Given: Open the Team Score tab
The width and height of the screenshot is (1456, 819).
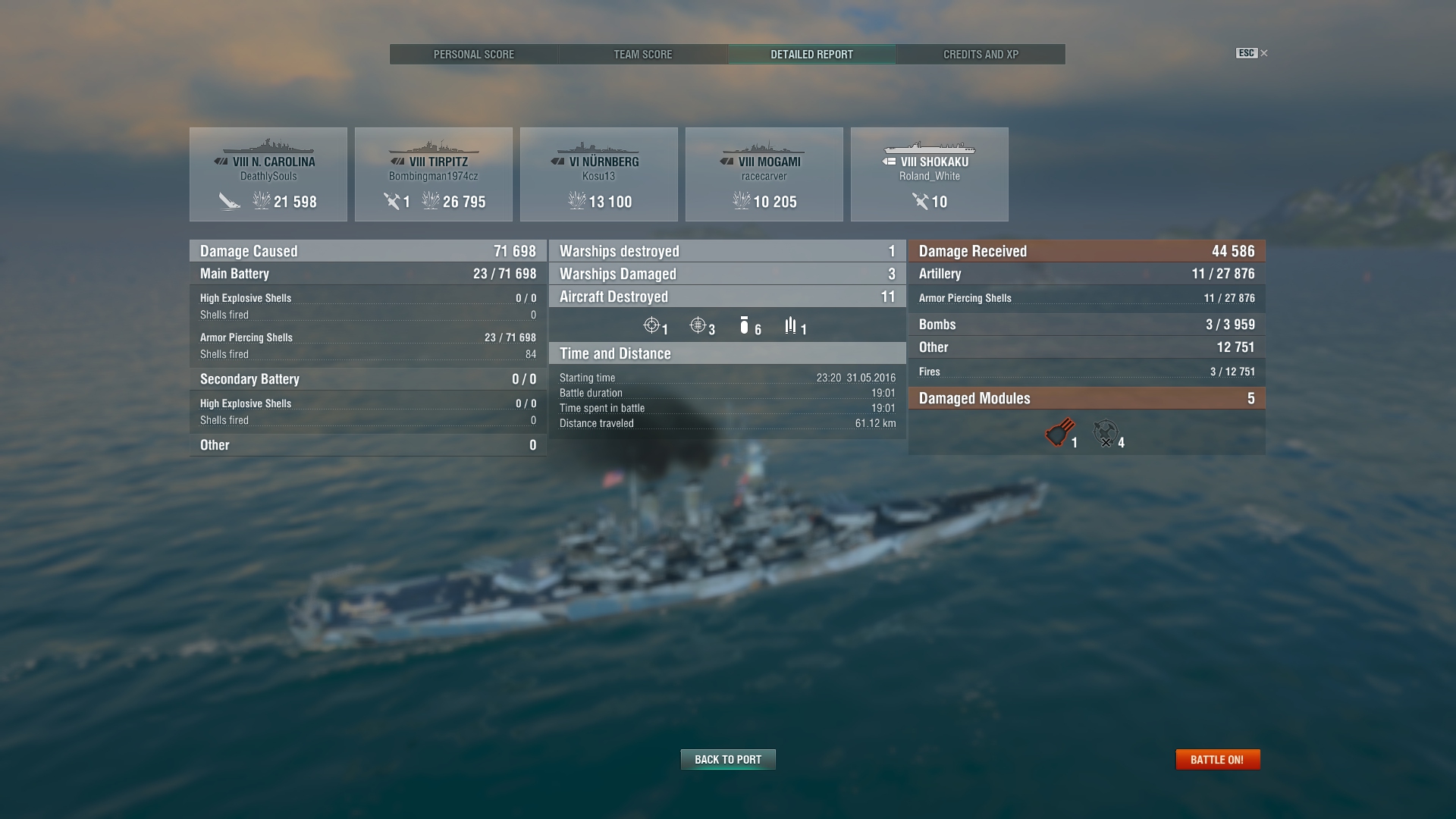Looking at the screenshot, I should tap(643, 54).
